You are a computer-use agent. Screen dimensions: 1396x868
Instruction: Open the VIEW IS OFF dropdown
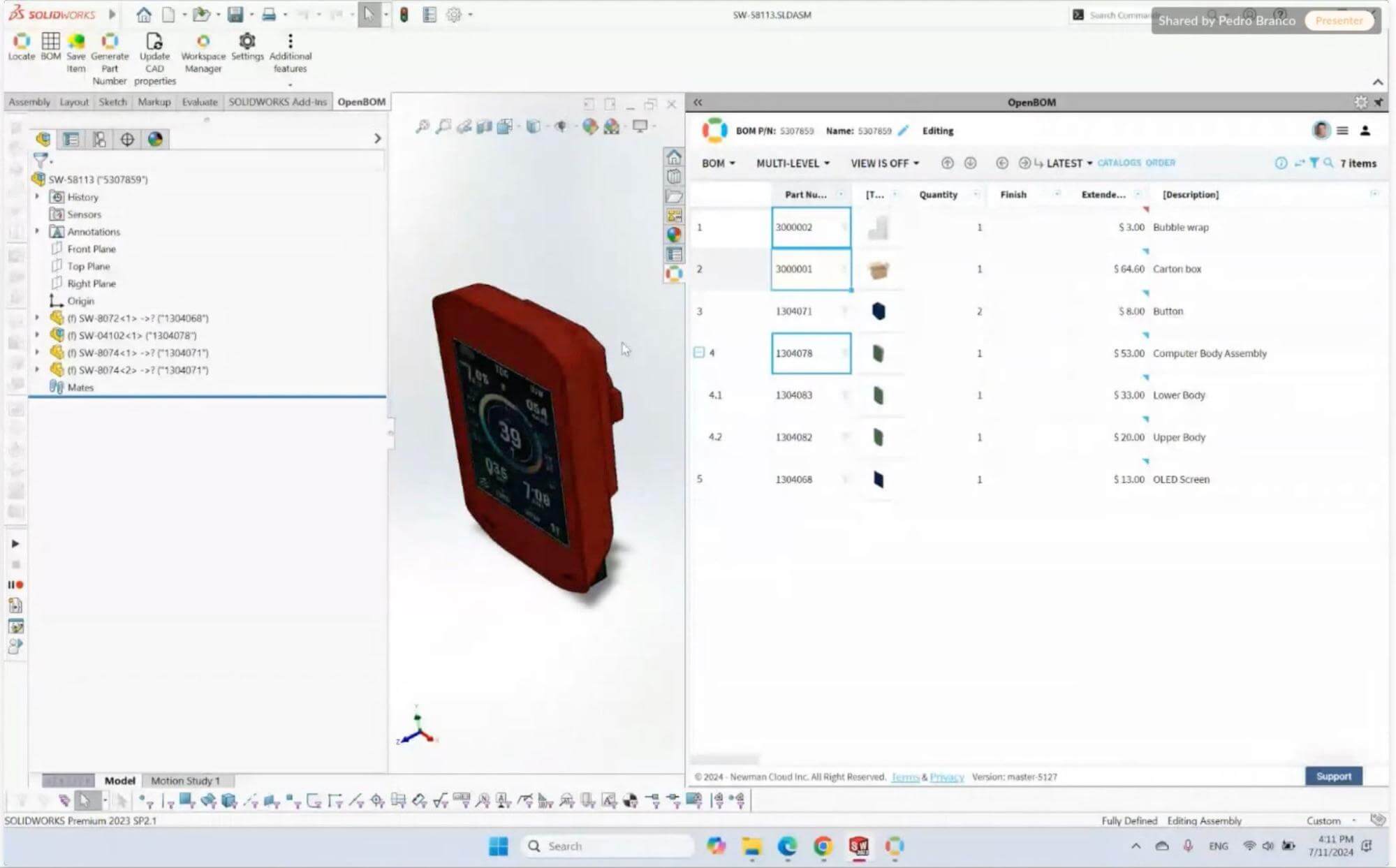[x=884, y=163]
